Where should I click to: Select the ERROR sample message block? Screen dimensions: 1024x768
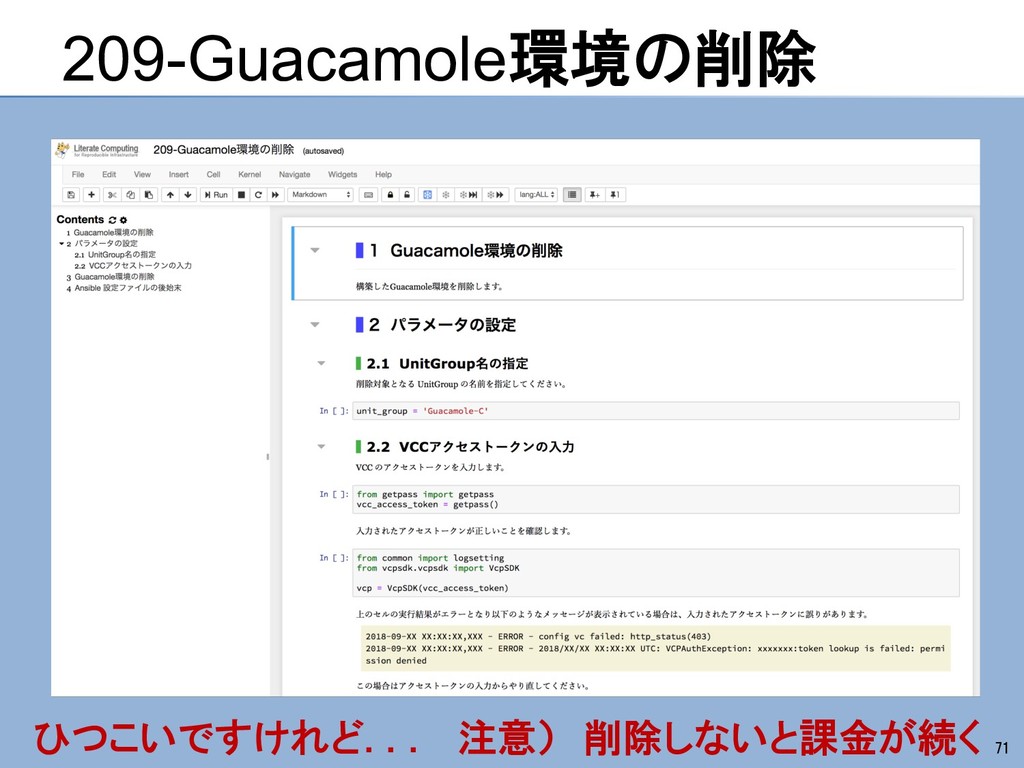coord(656,648)
